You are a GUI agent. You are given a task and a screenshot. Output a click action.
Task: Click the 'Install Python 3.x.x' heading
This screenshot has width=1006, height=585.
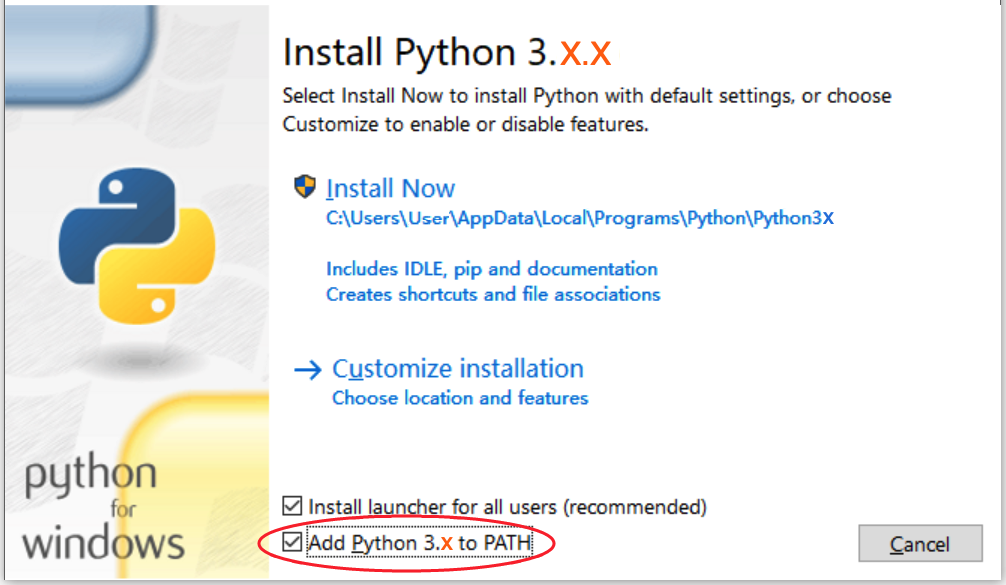pyautogui.click(x=447, y=53)
